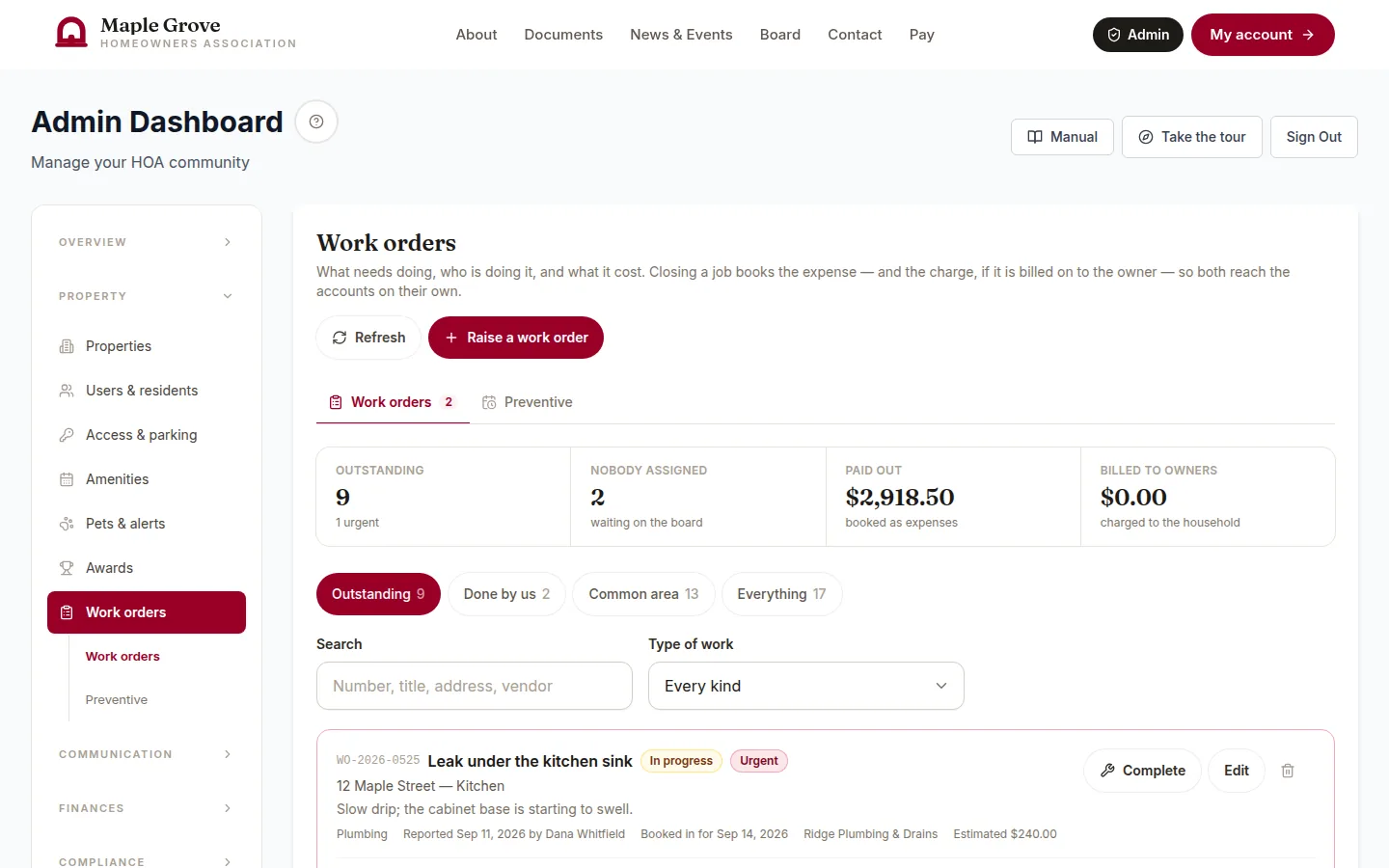Mark the kitchen sink leak Complete
Viewport: 1389px width, 868px height.
tap(1142, 771)
